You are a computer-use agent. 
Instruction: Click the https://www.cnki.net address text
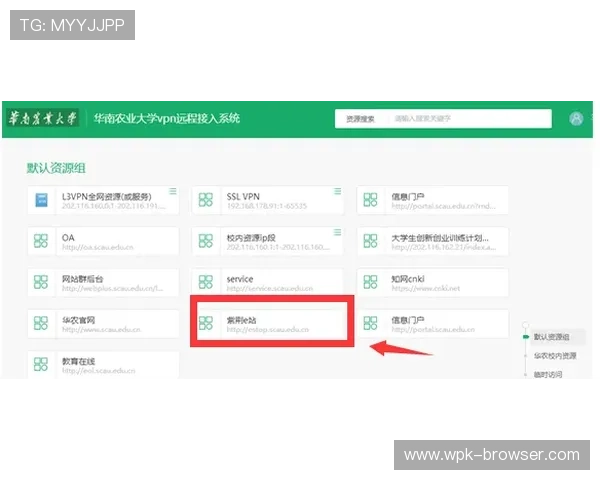coord(426,288)
